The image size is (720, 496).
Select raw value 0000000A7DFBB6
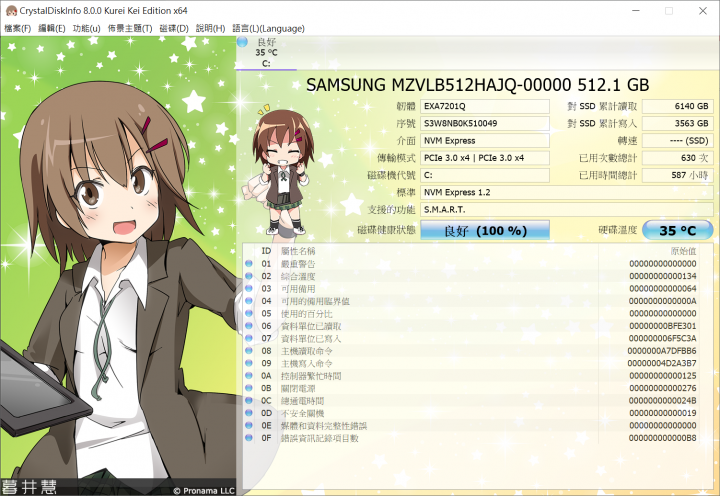[662, 350]
